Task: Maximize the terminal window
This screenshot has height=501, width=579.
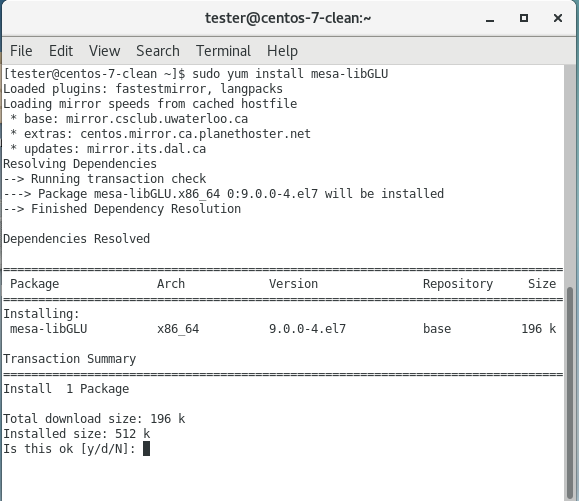Action: [x=524, y=18]
